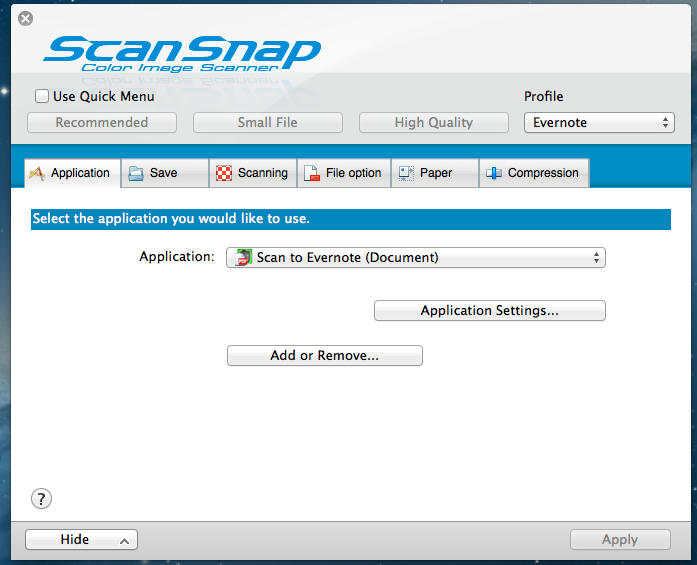Image resolution: width=697 pixels, height=565 pixels.
Task: Click the Add or Remove... button
Action: coord(325,356)
